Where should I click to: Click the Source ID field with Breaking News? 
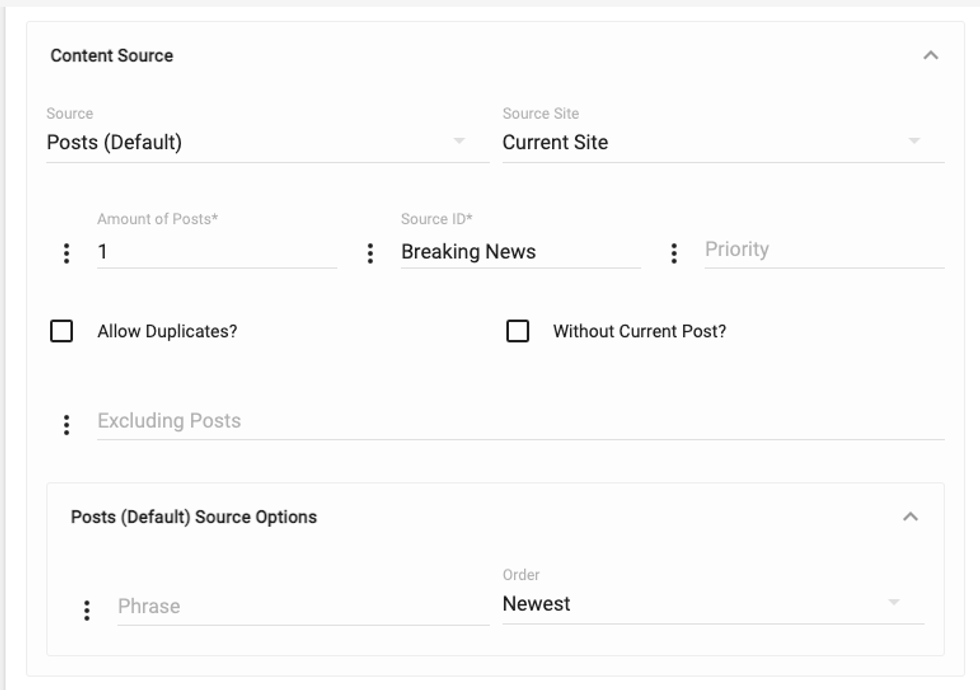(x=519, y=252)
